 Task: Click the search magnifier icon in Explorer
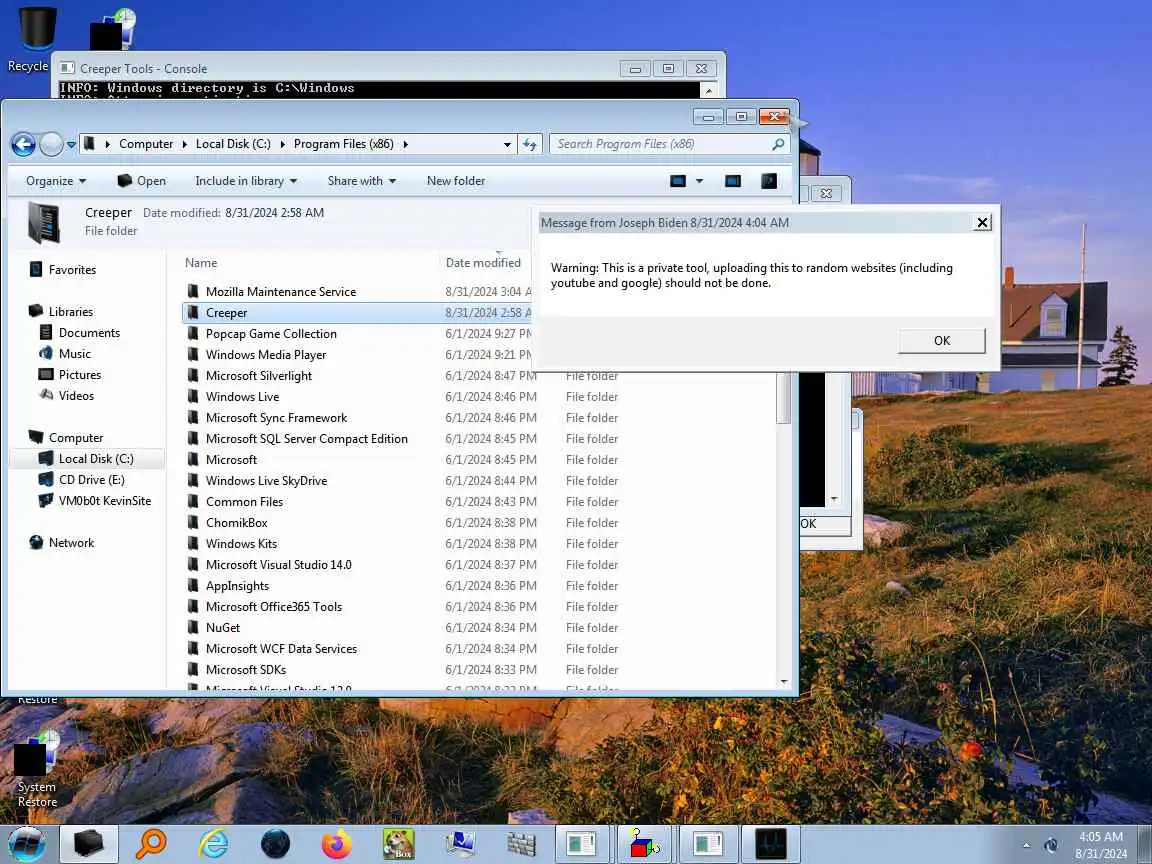pos(778,144)
